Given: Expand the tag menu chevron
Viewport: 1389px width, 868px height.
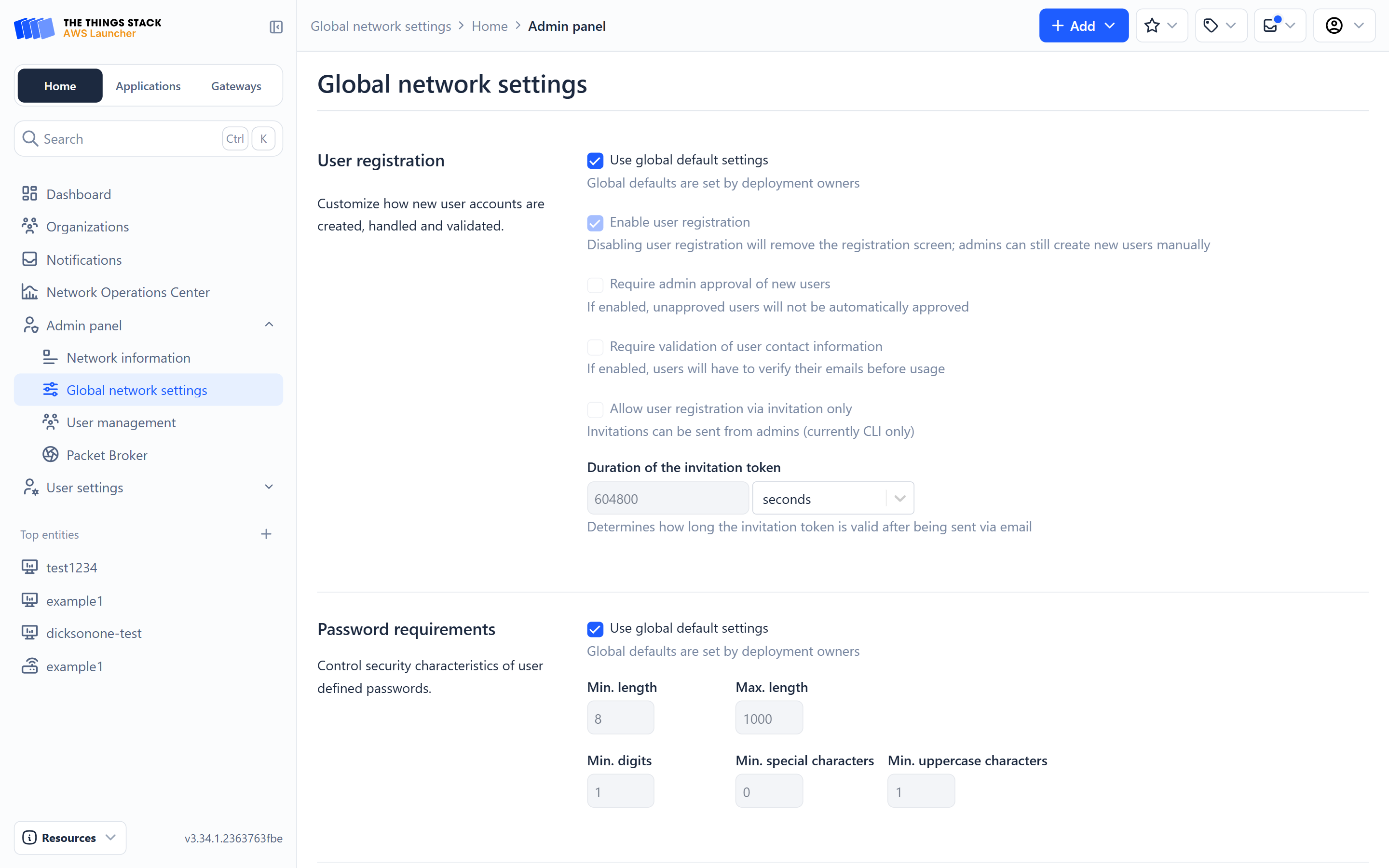Looking at the screenshot, I should click(1231, 26).
